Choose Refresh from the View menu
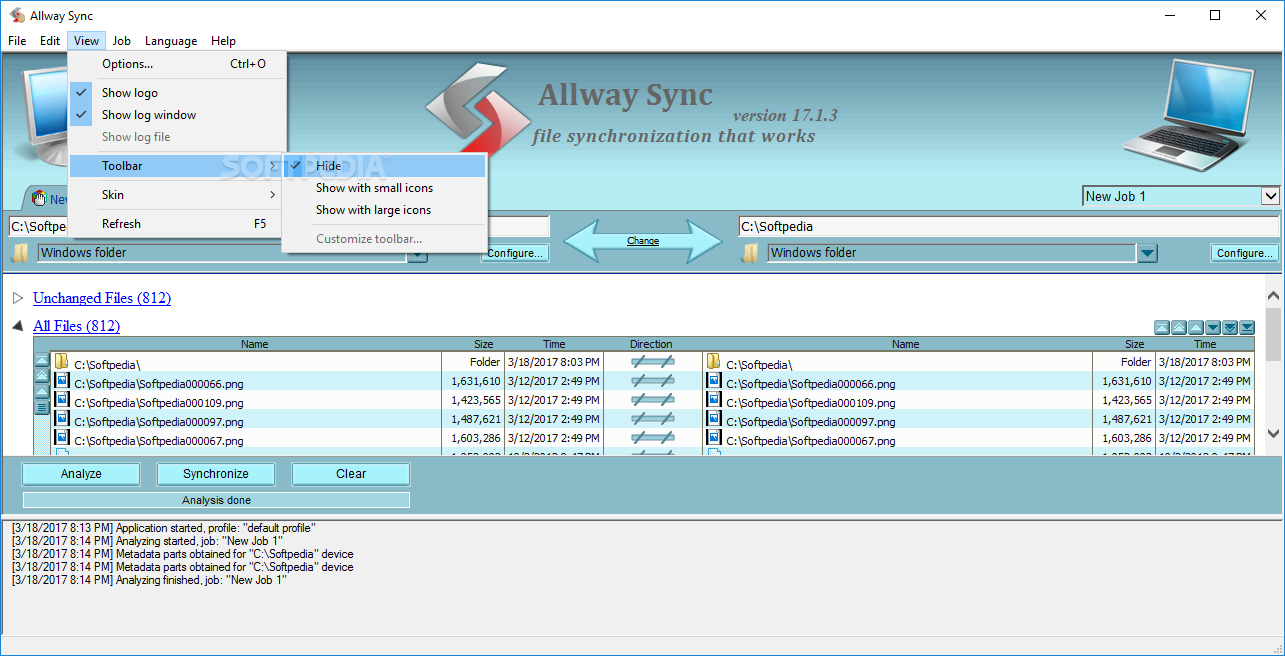Viewport: 1285px width, 656px height. click(x=177, y=224)
